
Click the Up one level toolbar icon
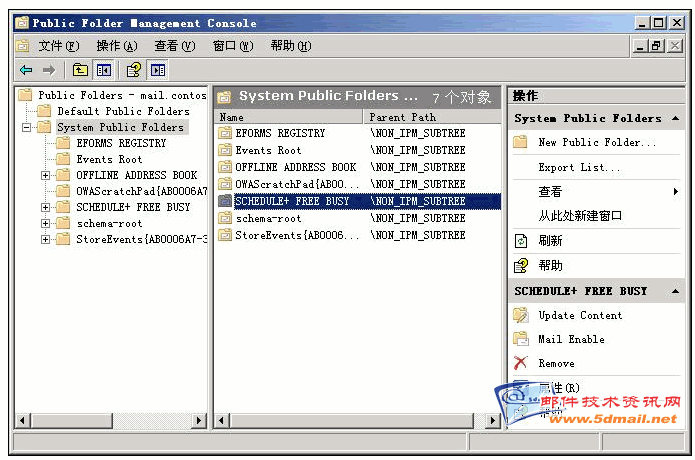(x=80, y=70)
